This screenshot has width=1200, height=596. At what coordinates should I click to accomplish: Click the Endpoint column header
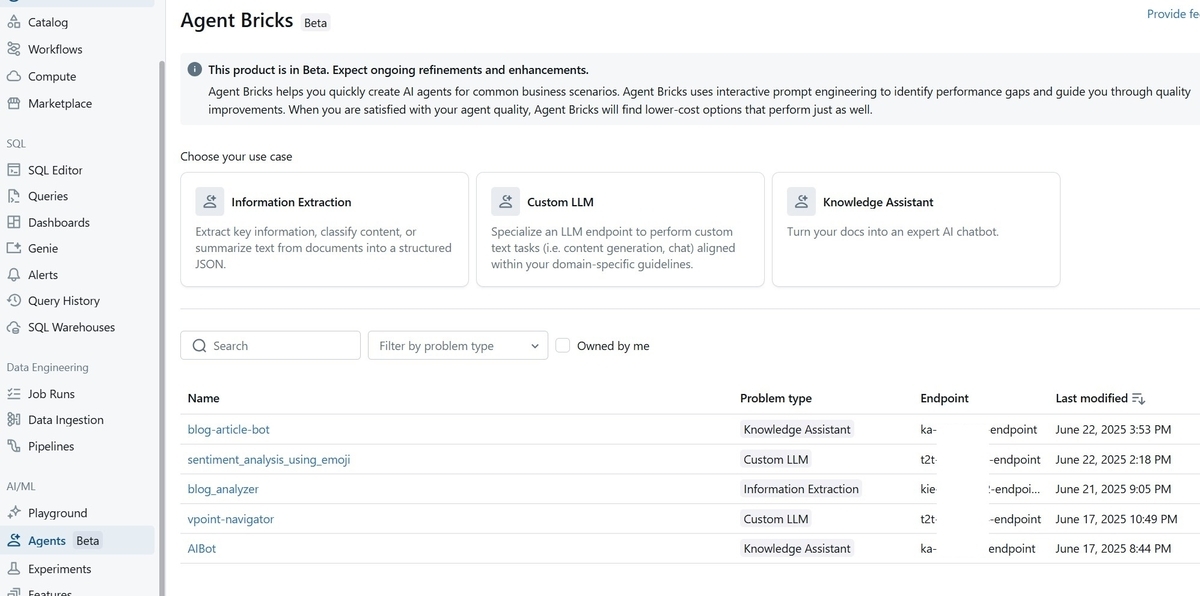click(944, 398)
